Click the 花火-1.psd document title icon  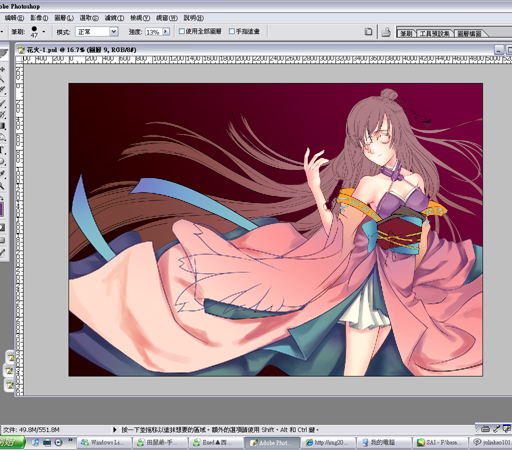click(22, 50)
